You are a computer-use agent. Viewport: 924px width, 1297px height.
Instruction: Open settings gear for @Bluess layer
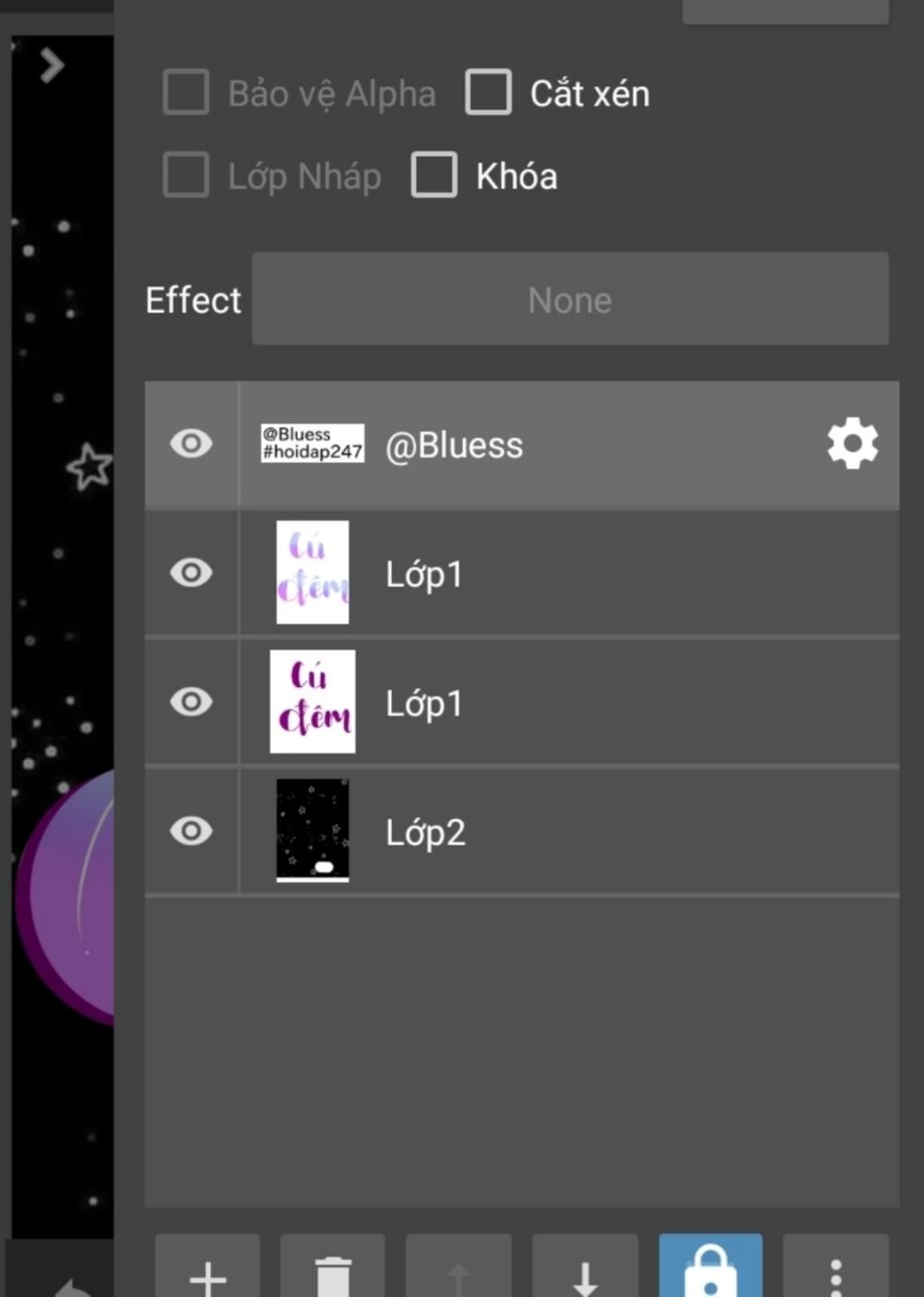(853, 443)
